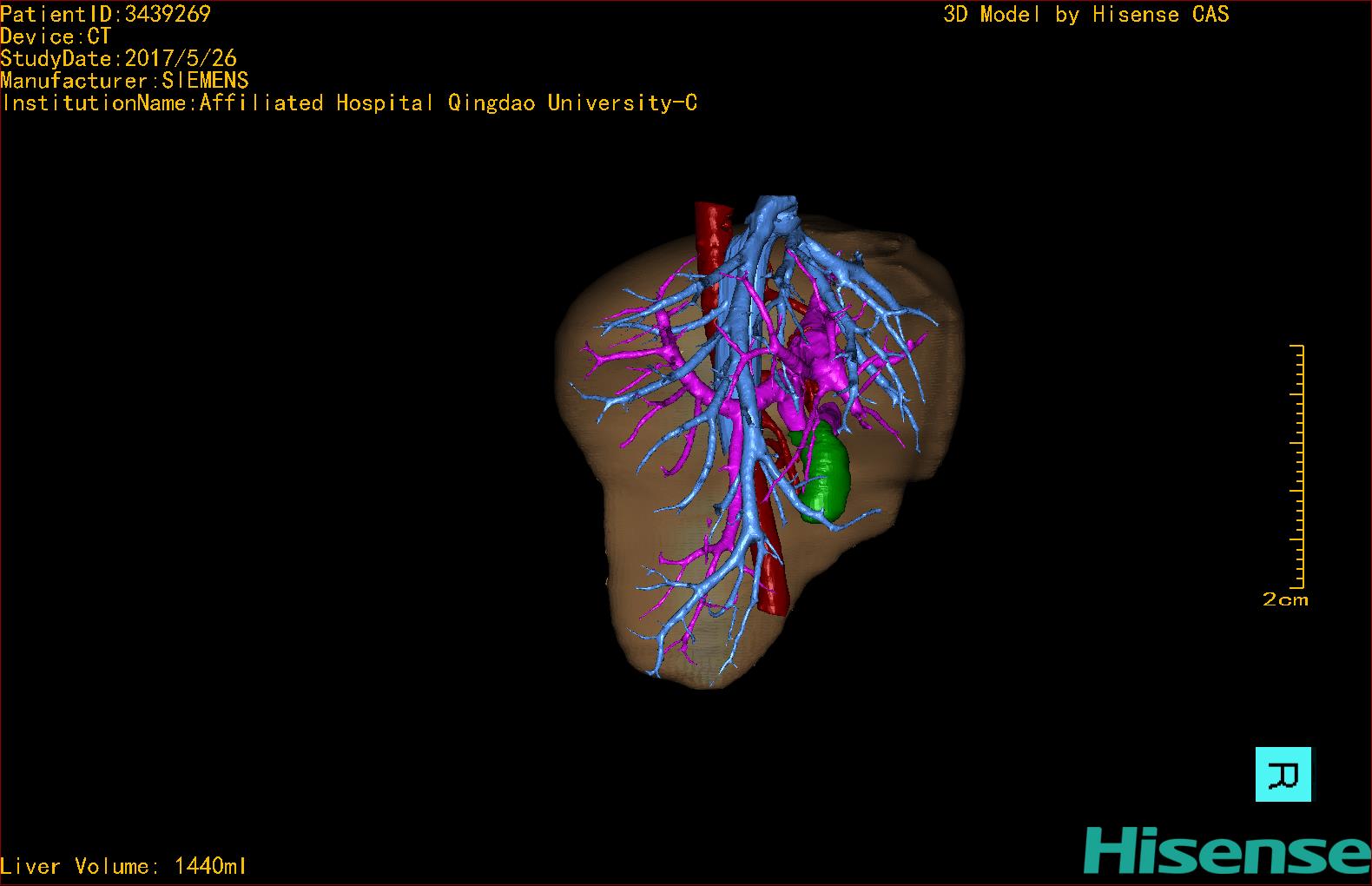The image size is (1372, 886).
Task: Click the InstitutionName Affiliated Hospital Qingdao text
Action: (349, 103)
